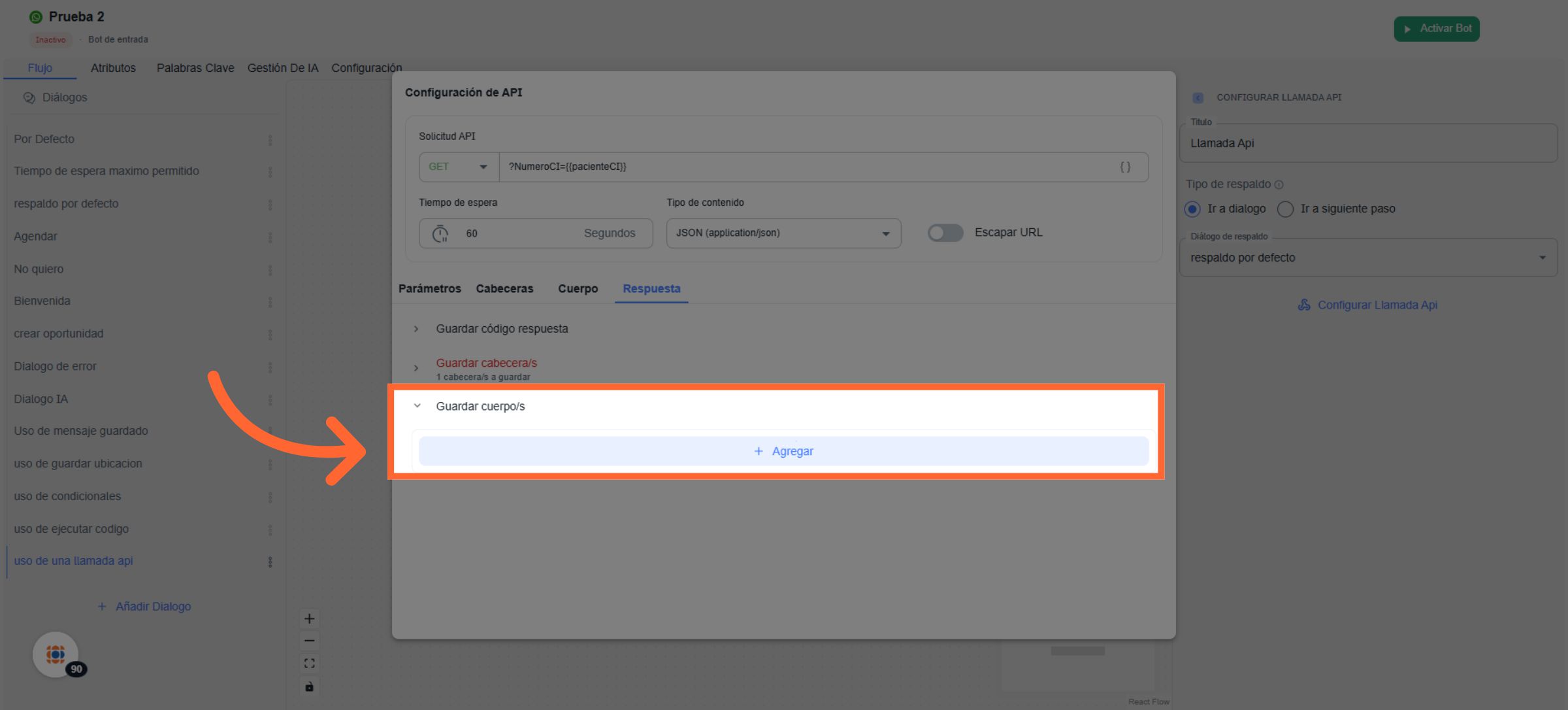Open the Tipo de contenido JSON dropdown

click(x=783, y=233)
